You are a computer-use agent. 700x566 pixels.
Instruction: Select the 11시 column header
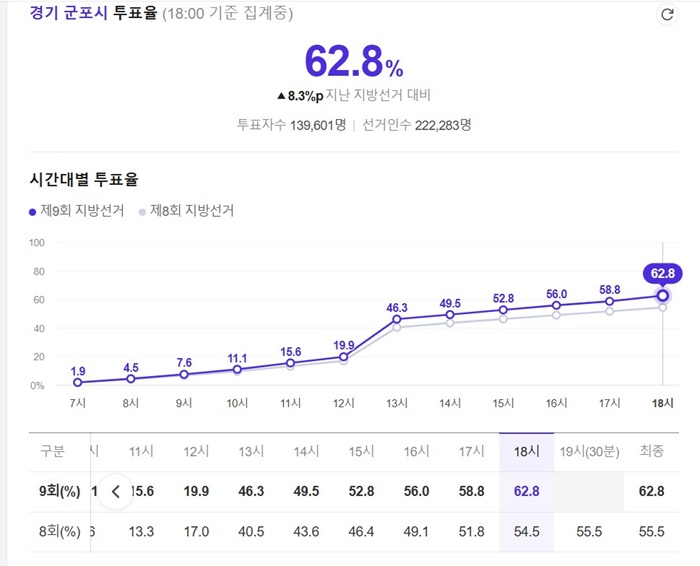pos(141,452)
